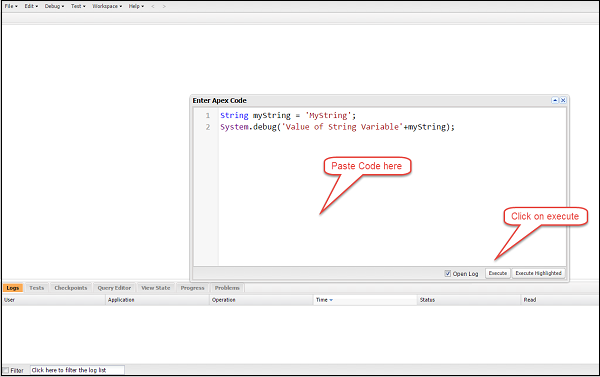Image resolution: width=600 pixels, height=377 pixels.
Task: Click the log list filter text field
Action: [77, 370]
